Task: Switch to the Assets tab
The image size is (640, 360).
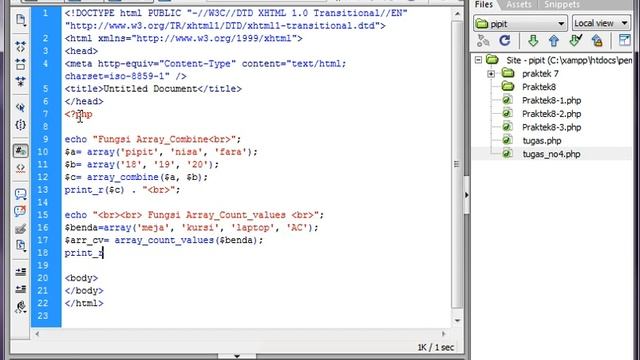Action: tap(519, 4)
